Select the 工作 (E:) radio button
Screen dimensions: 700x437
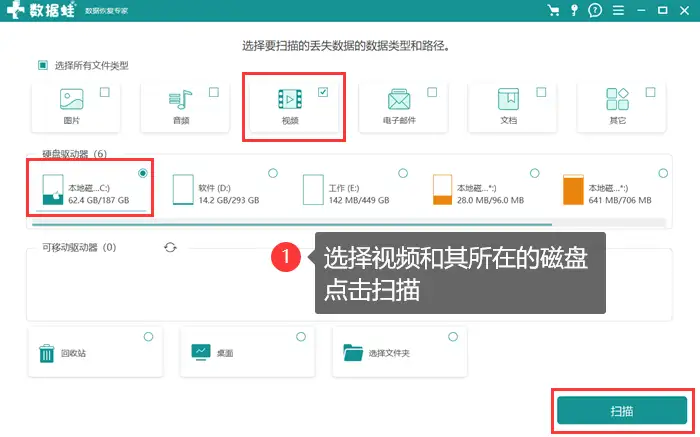point(403,173)
